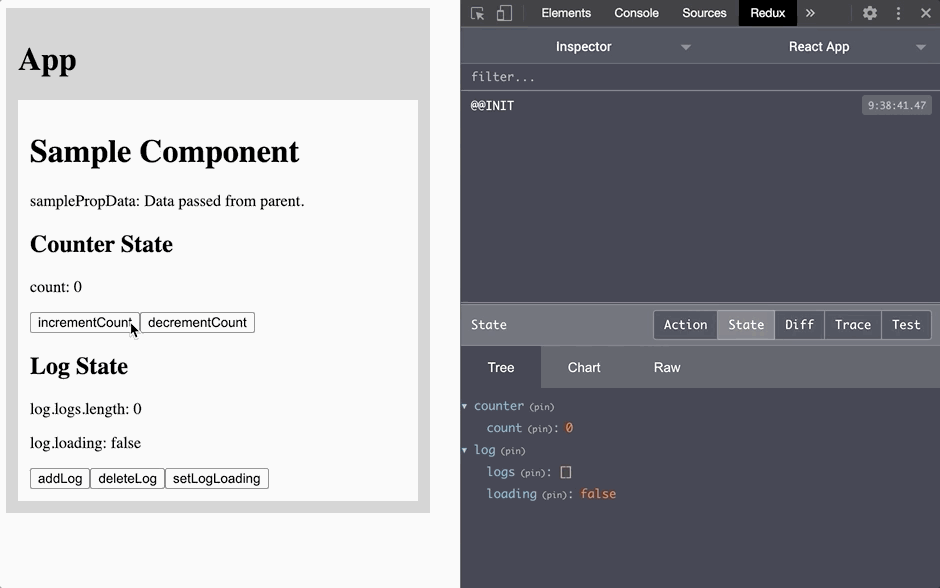The image size is (940, 588).
Task: Click the addLog button
Action: coord(60,478)
